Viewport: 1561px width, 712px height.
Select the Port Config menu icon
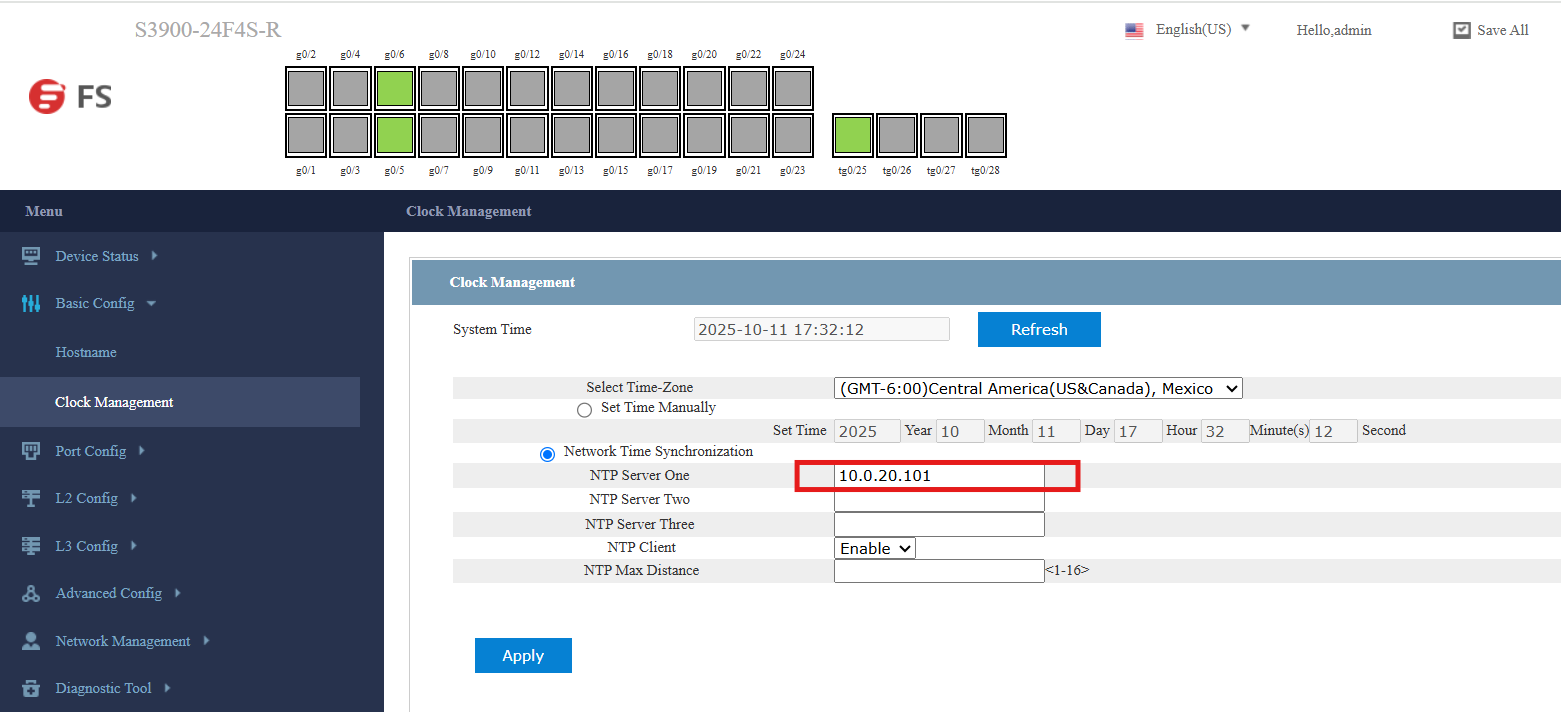tap(30, 450)
